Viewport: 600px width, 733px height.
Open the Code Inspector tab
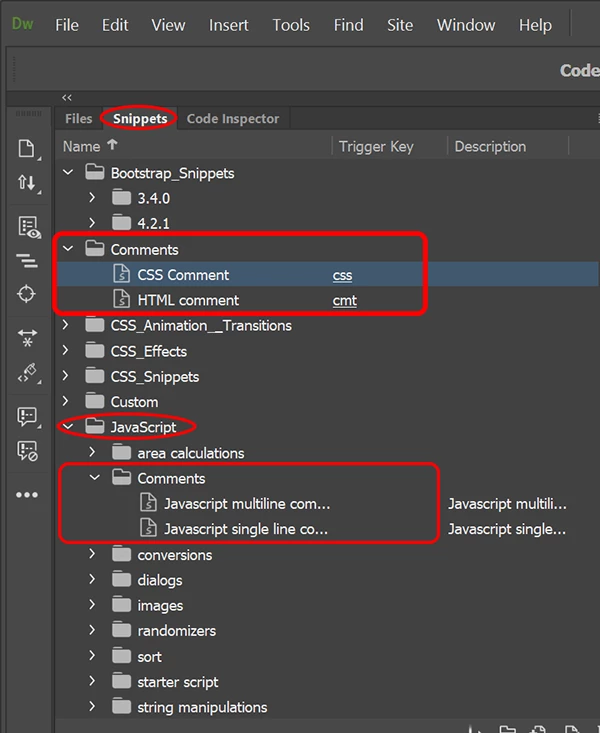tap(233, 119)
